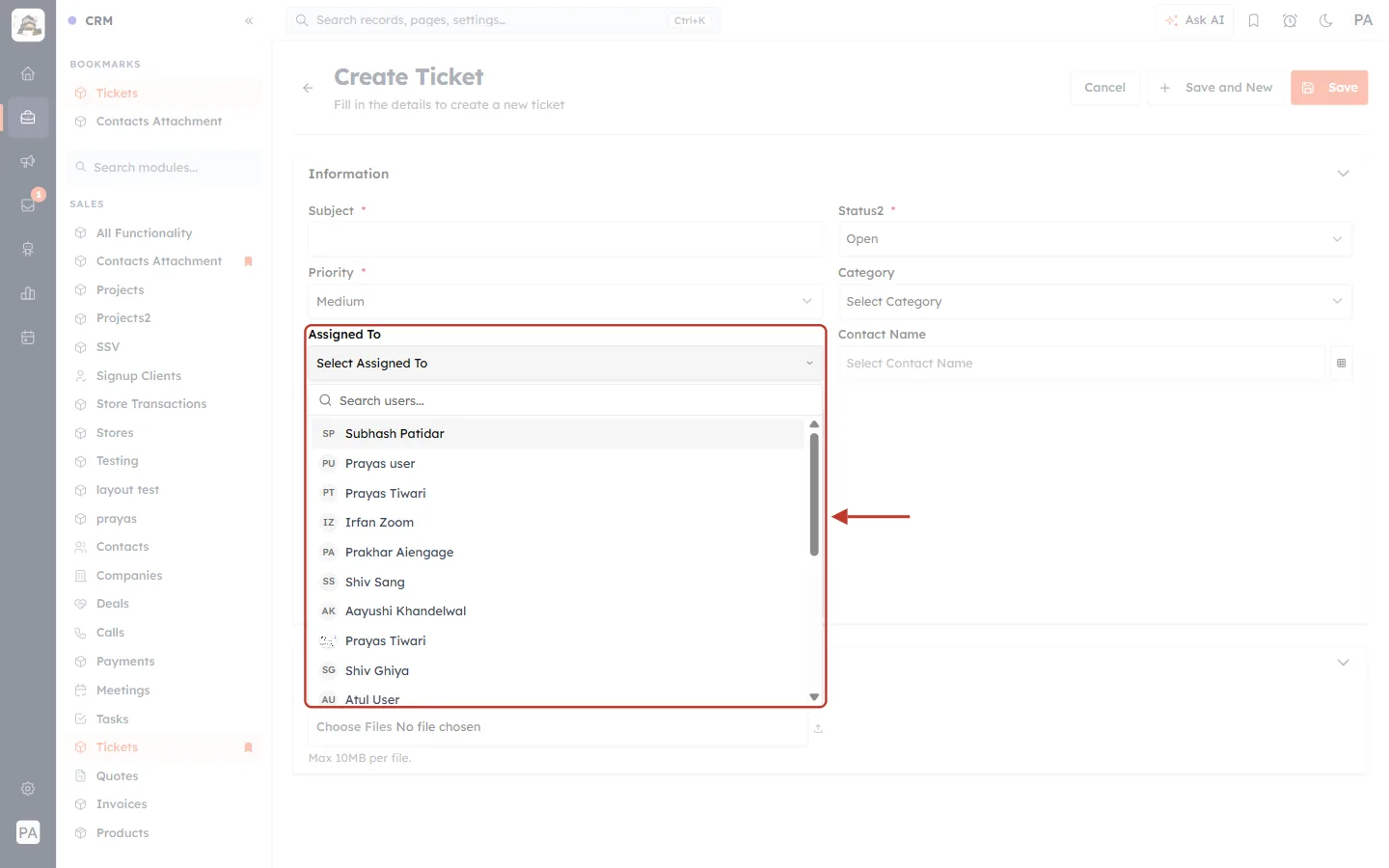Select Irfan Zoom from the user list
Viewport: 1389px width, 868px height.
pyautogui.click(x=558, y=523)
